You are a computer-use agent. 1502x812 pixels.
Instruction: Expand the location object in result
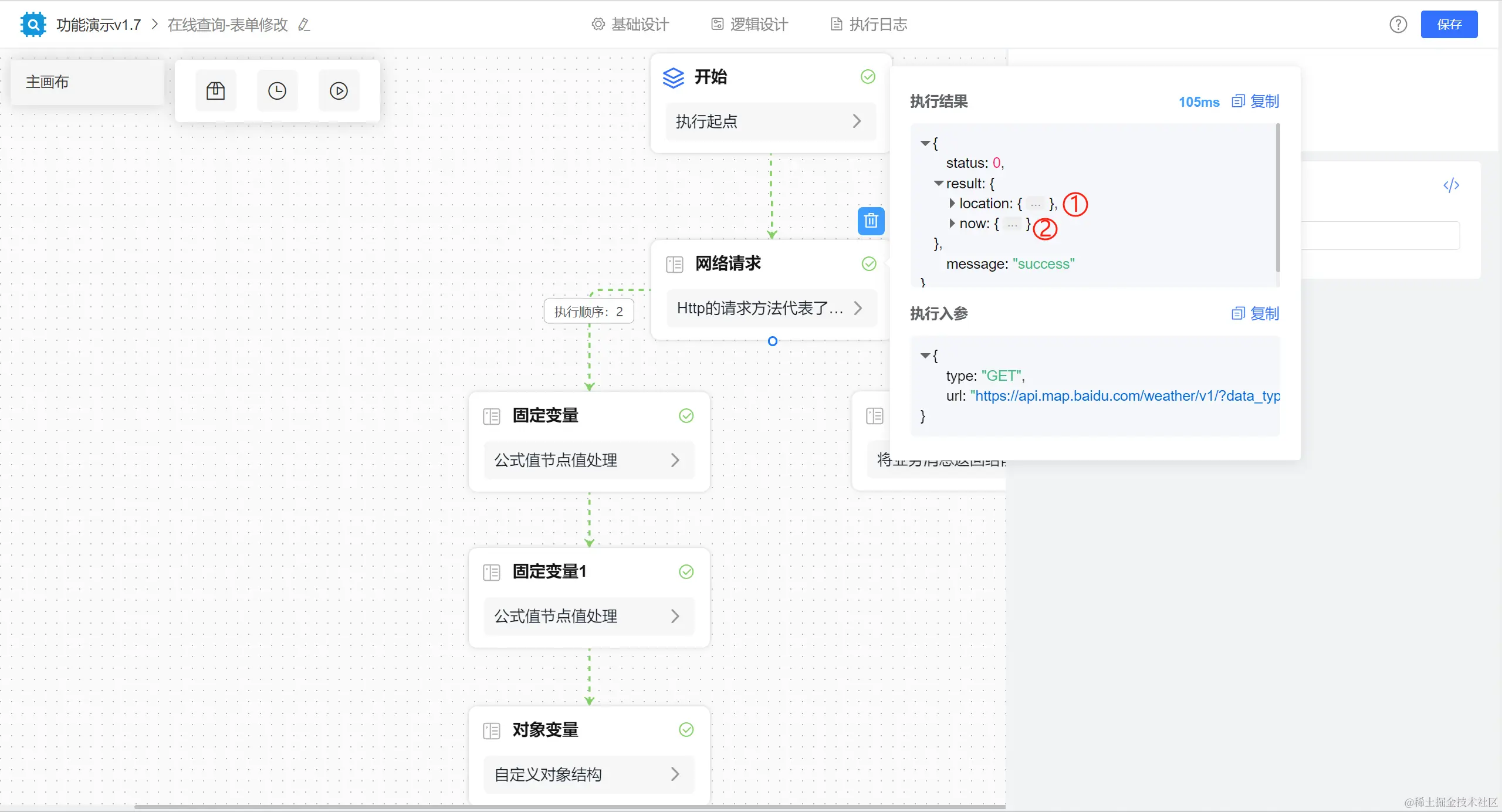[952, 204]
